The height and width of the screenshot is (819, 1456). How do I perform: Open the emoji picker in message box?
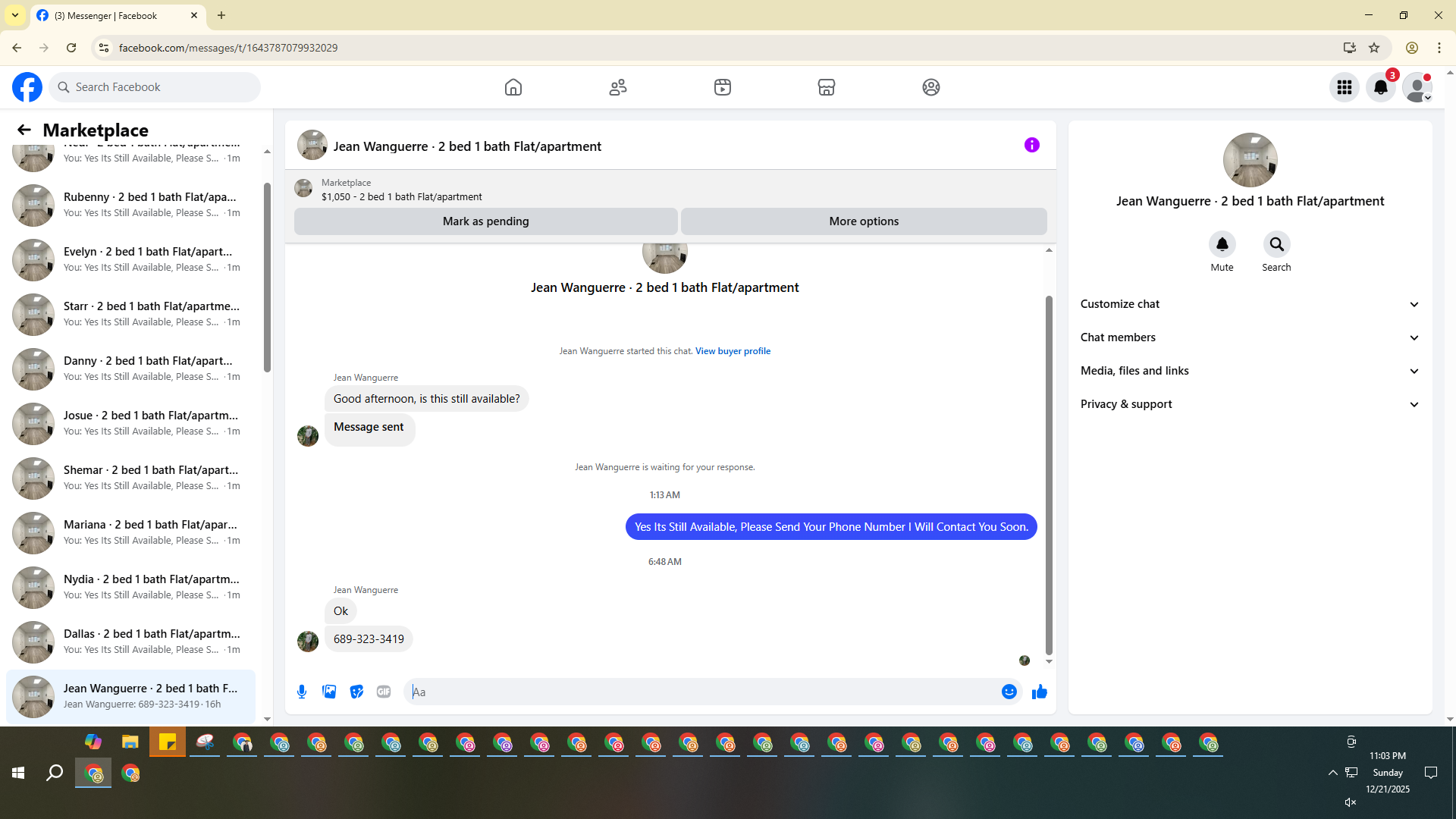pos(1009,692)
